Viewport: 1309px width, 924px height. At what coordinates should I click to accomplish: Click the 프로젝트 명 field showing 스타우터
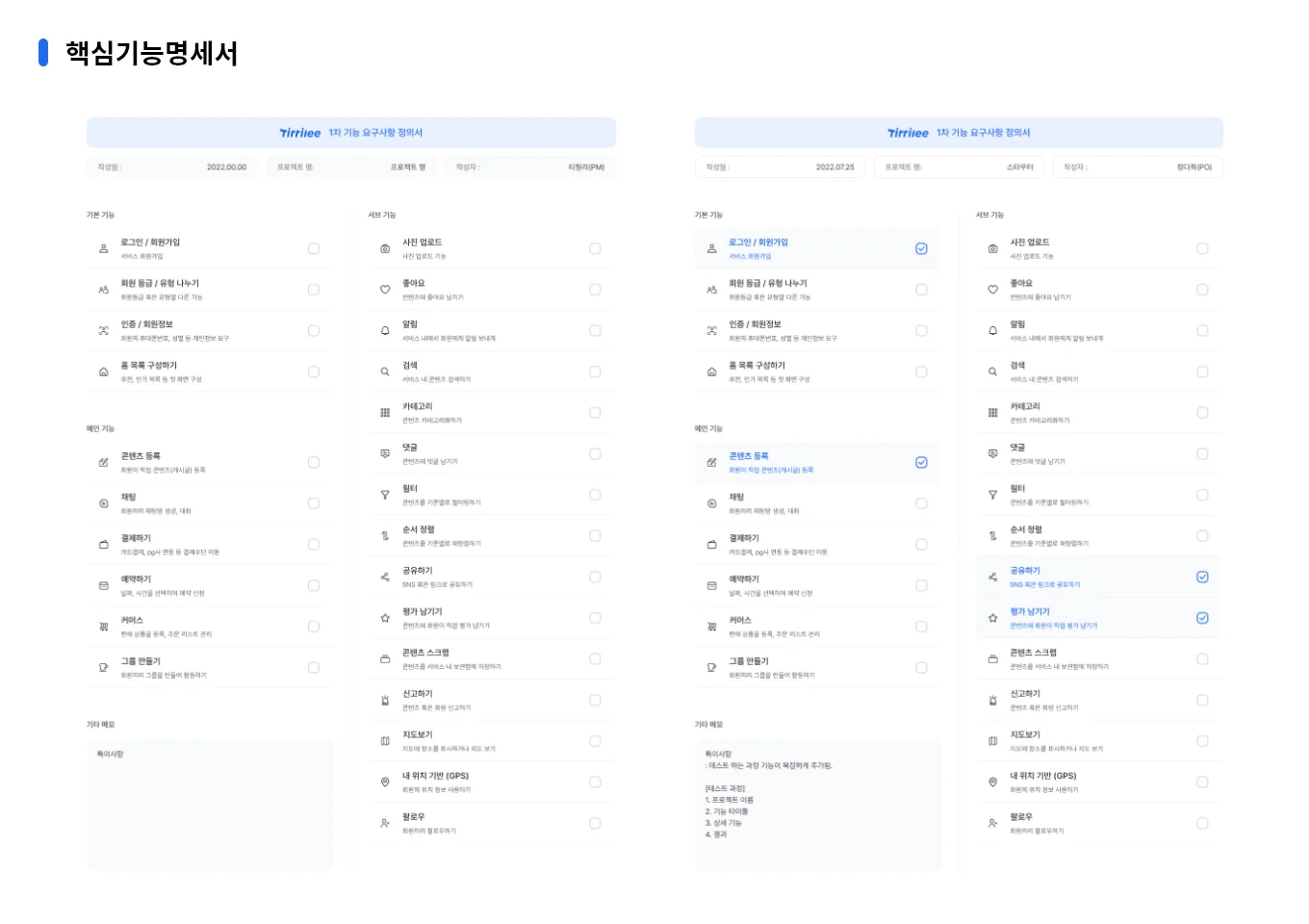959,167
